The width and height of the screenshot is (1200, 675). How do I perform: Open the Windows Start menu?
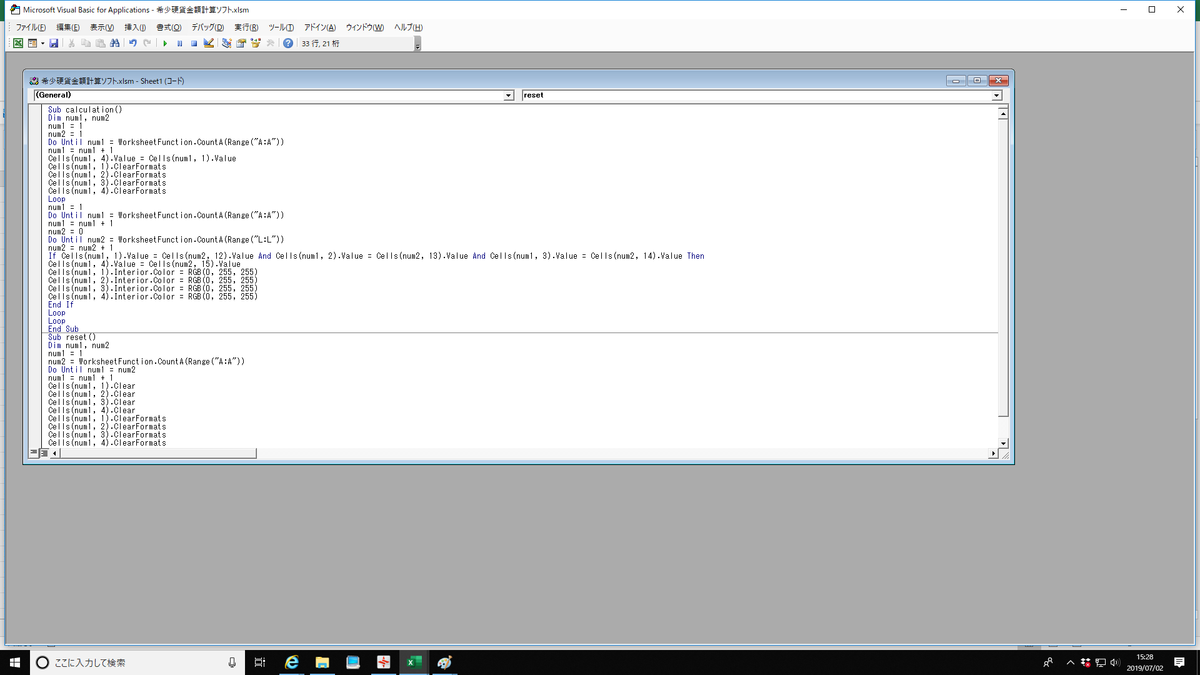(x=15, y=662)
